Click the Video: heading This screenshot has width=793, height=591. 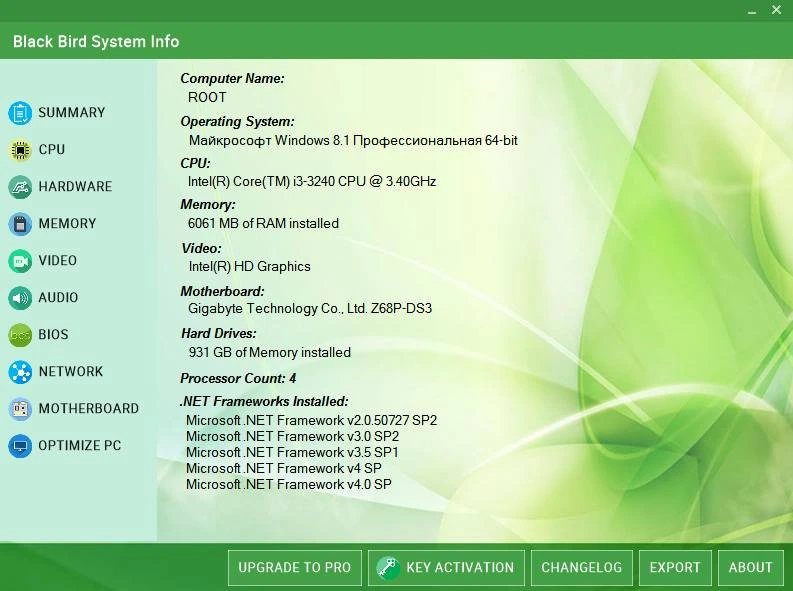[201, 248]
